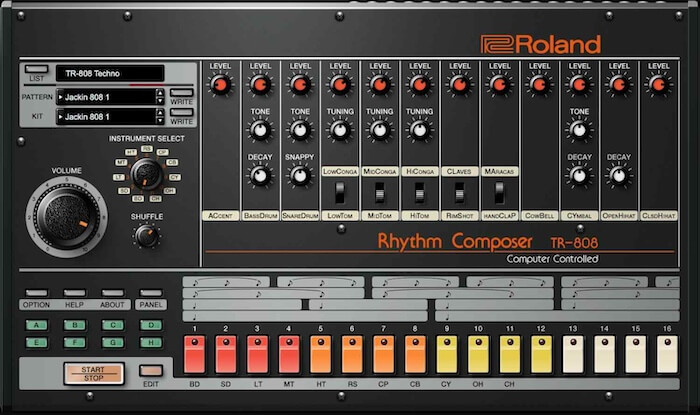Click the Bass Drum Level knob
Image resolution: width=700 pixels, height=415 pixels.
click(260, 86)
